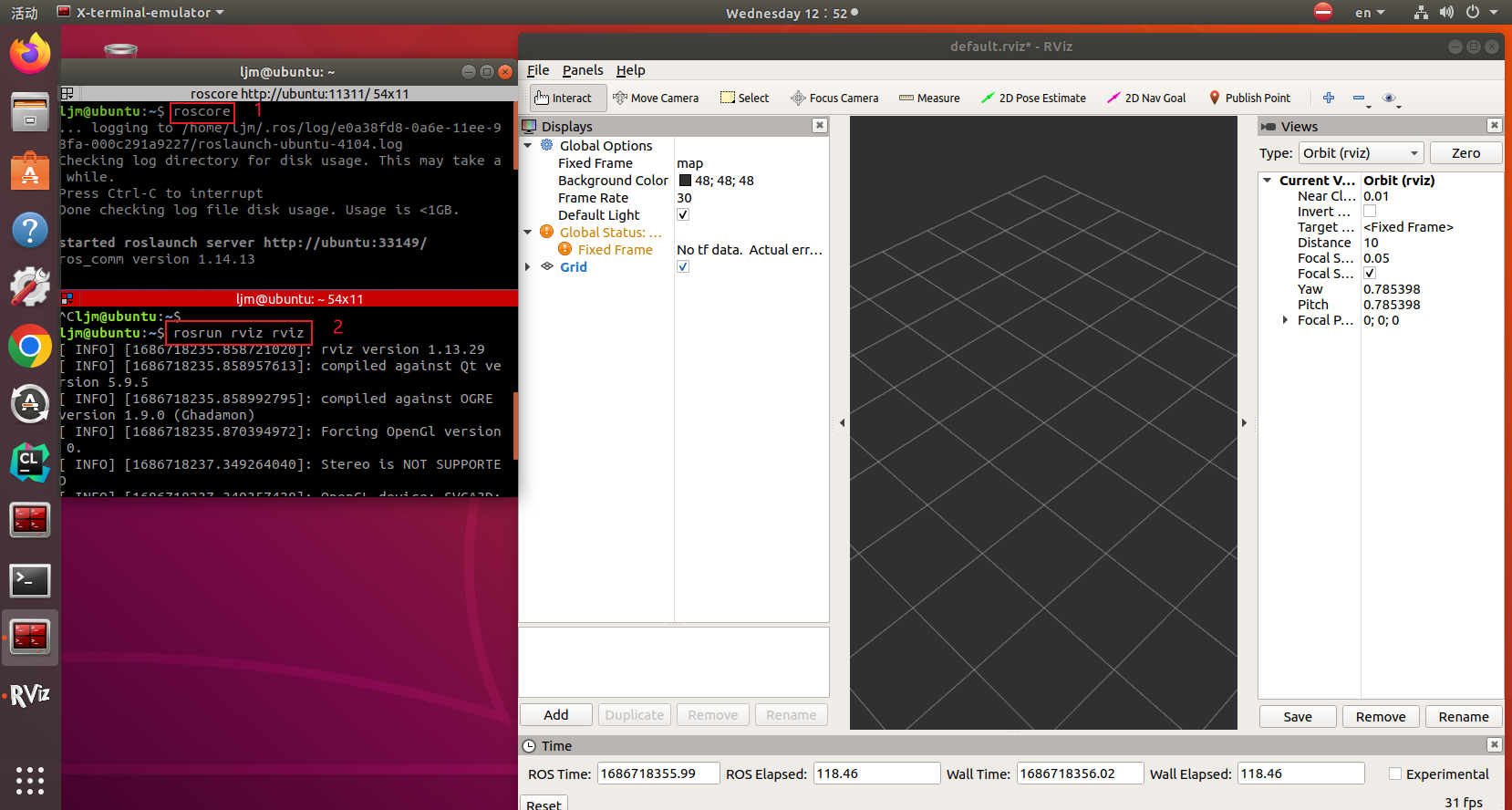The width and height of the screenshot is (1512, 810).
Task: Activate the Move Camera tool
Action: 656,98
